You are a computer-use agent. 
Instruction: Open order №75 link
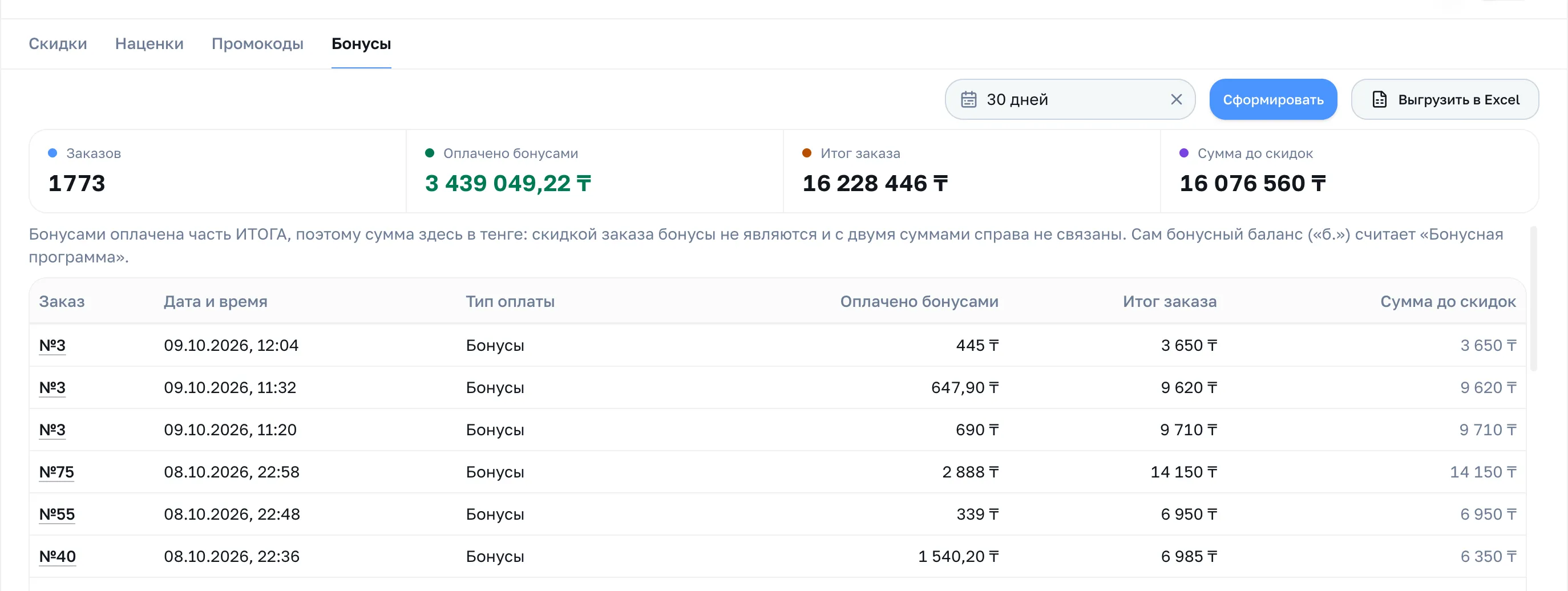(x=56, y=472)
